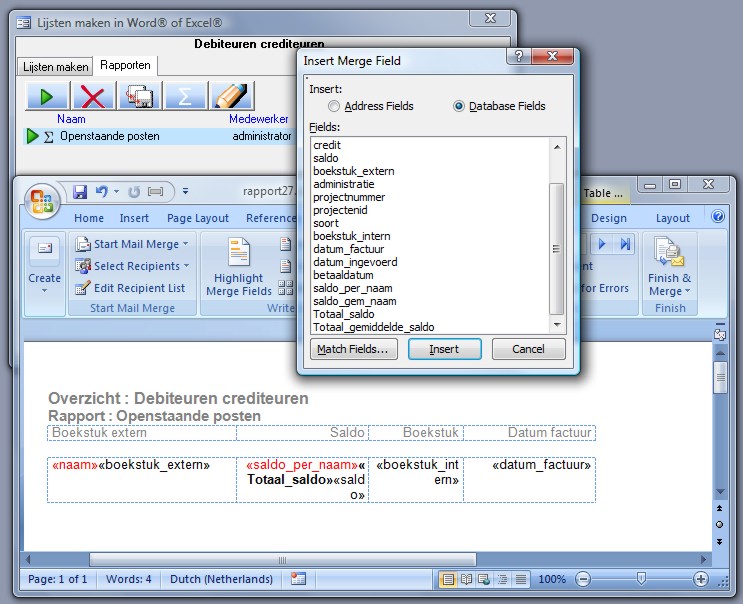The image size is (743, 604).
Task: Click the Word Help question mark icon
Action: (717, 217)
